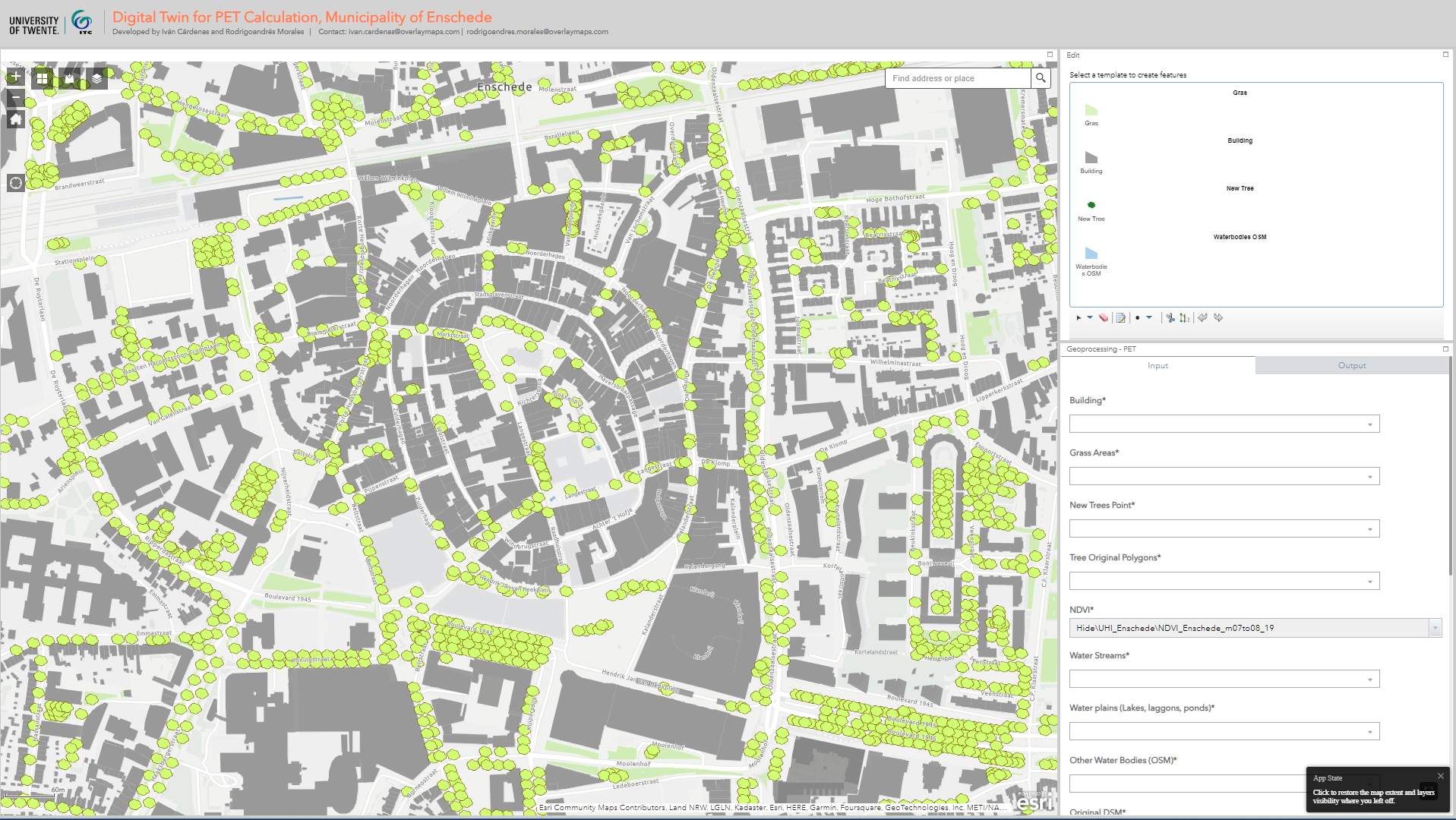Open attribute editor with notepad icon
Viewport: 1456px width, 820px height.
tap(1121, 317)
